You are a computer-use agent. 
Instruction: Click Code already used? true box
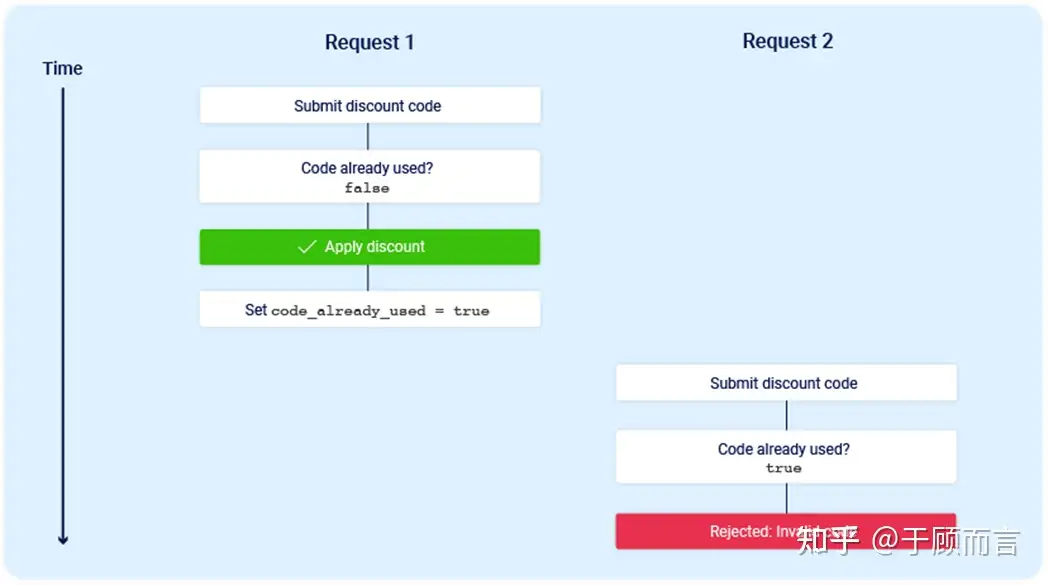(786, 457)
